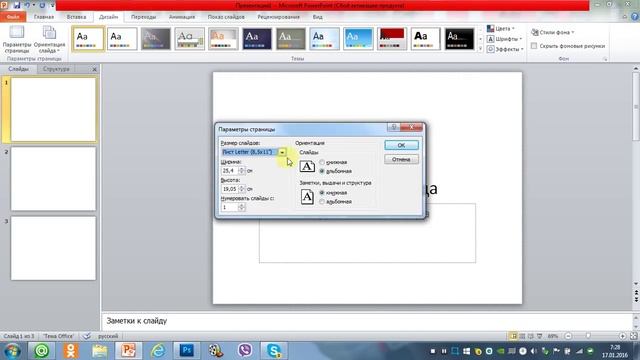Start Slide Show view icon in status bar
The width and height of the screenshot is (640, 360).
(x=540, y=336)
